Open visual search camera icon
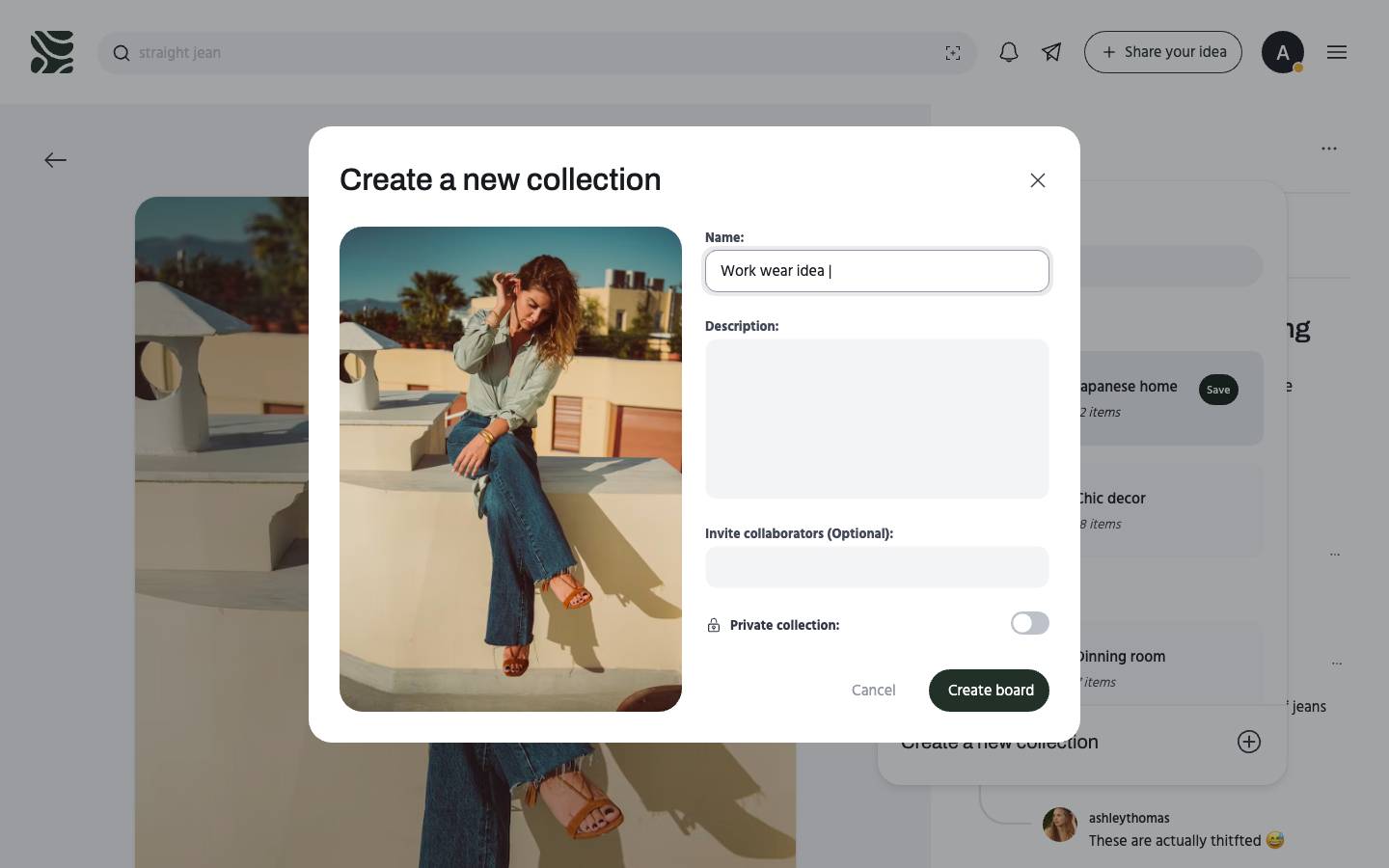 point(952,53)
